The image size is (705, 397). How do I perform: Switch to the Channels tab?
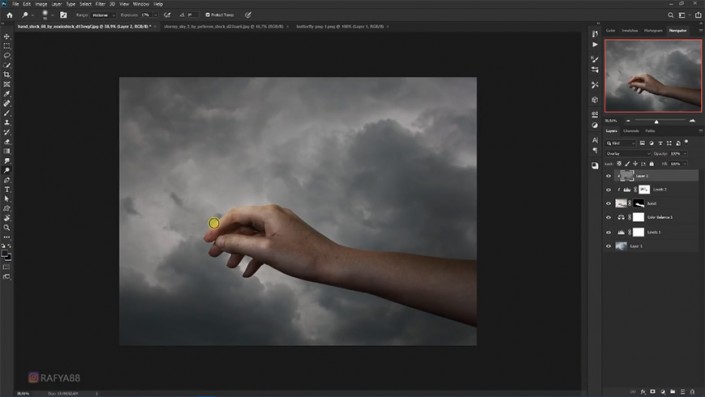click(631, 131)
